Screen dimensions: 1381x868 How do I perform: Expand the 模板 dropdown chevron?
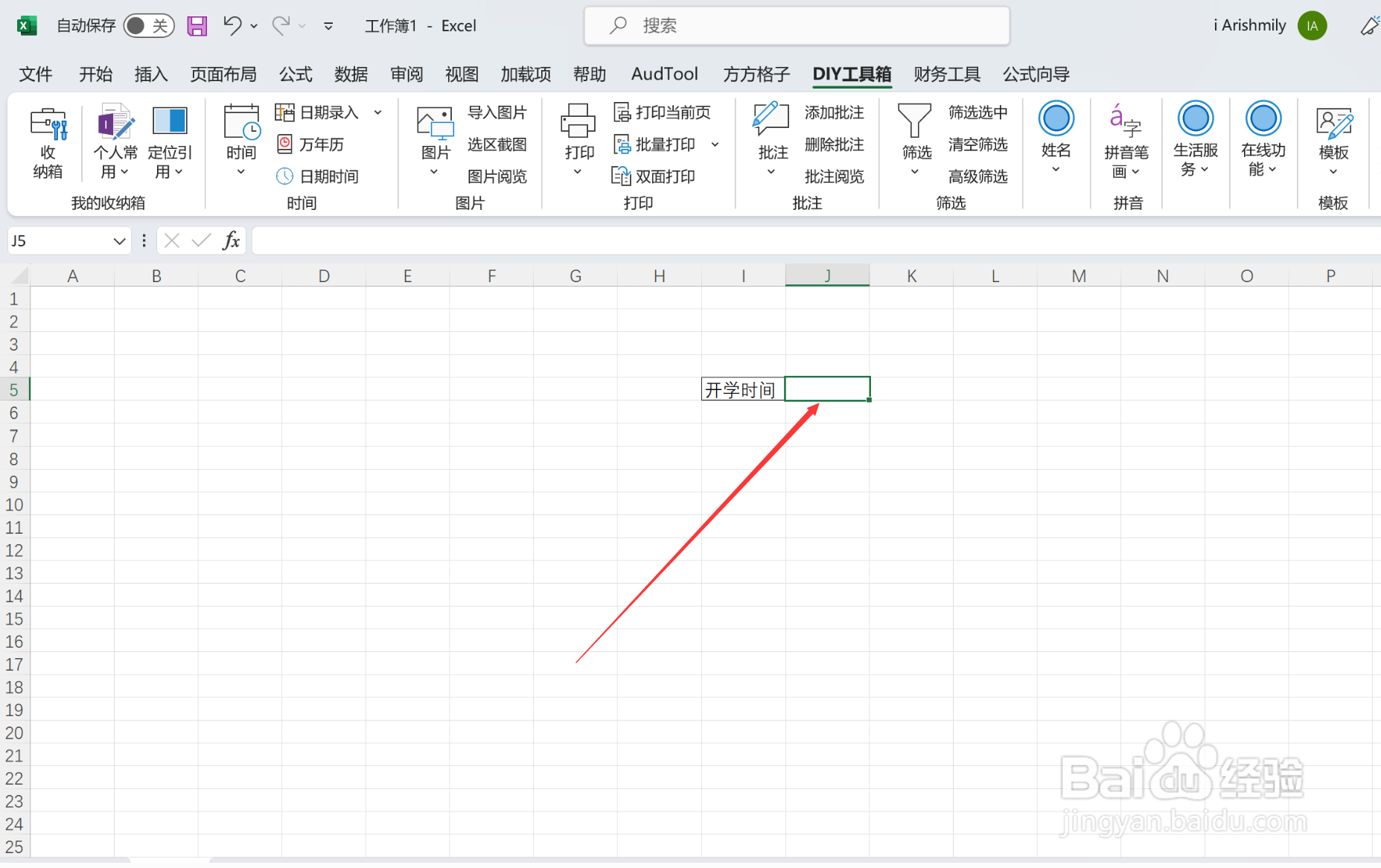(x=1333, y=173)
